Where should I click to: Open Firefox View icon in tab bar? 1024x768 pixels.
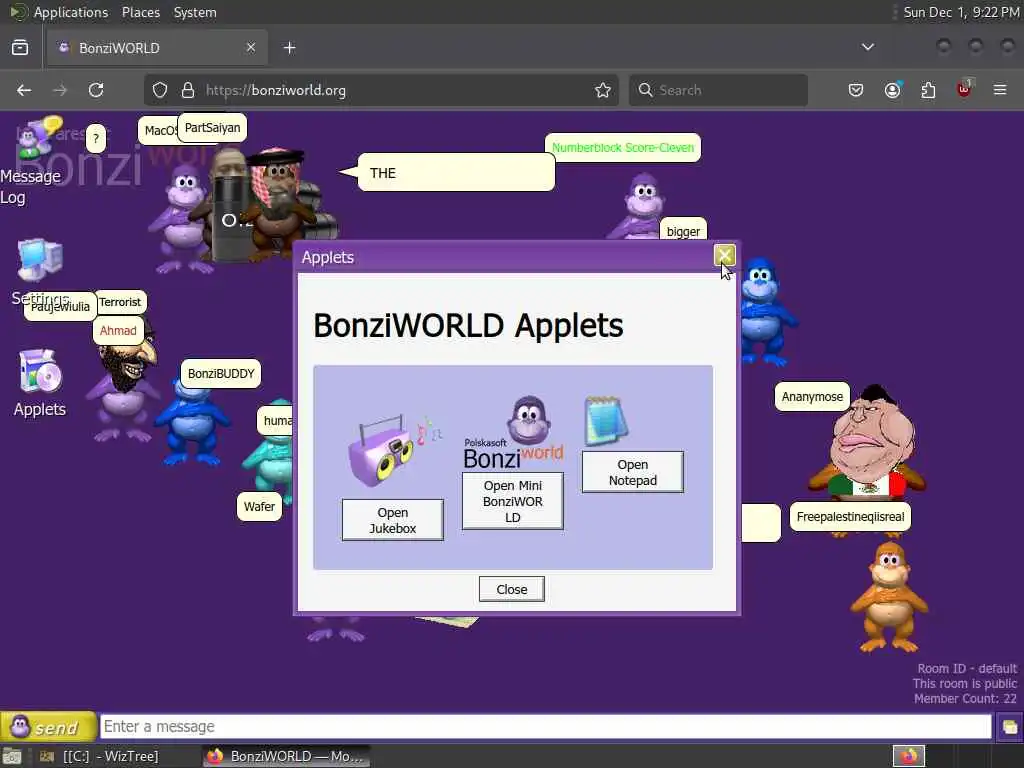click(20, 48)
